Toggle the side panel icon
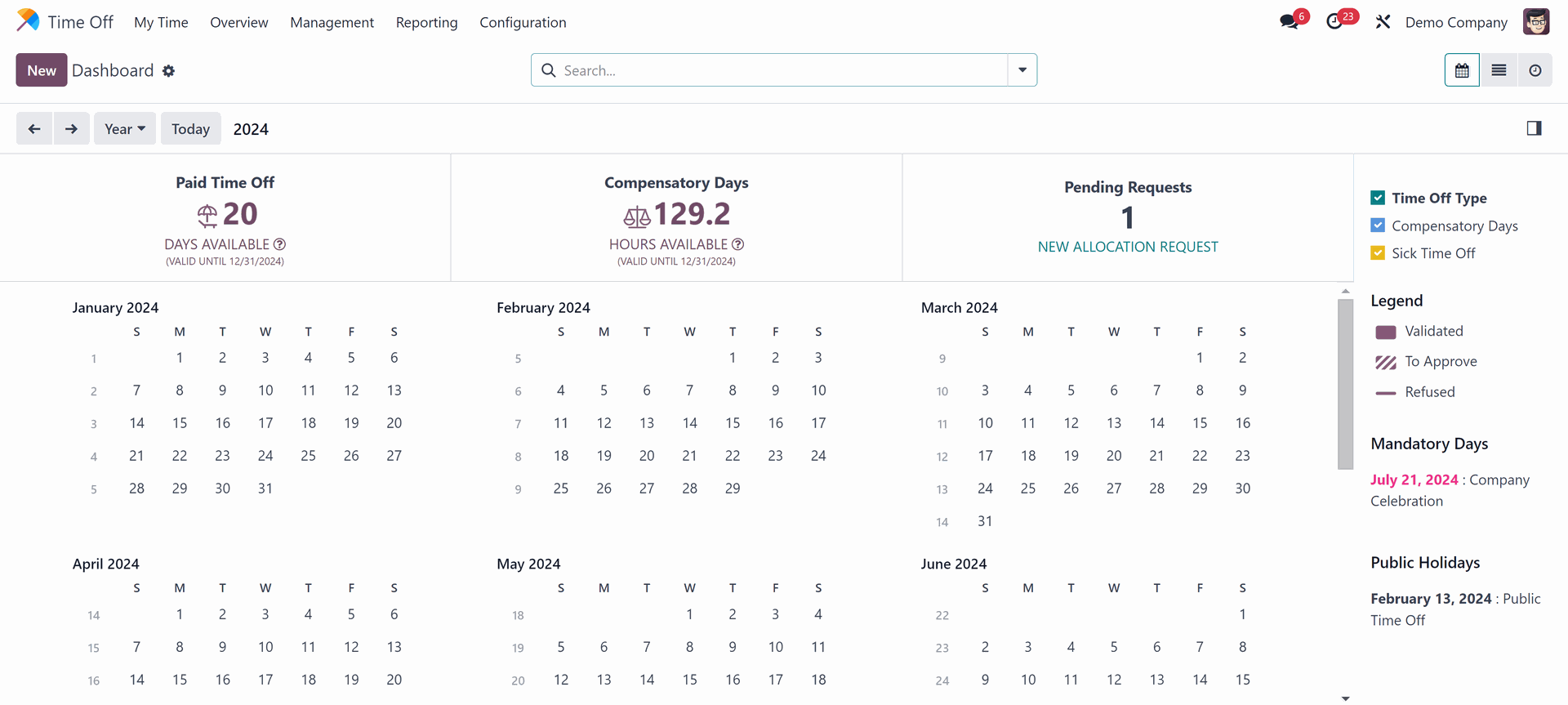This screenshot has height=705, width=1568. click(x=1534, y=128)
